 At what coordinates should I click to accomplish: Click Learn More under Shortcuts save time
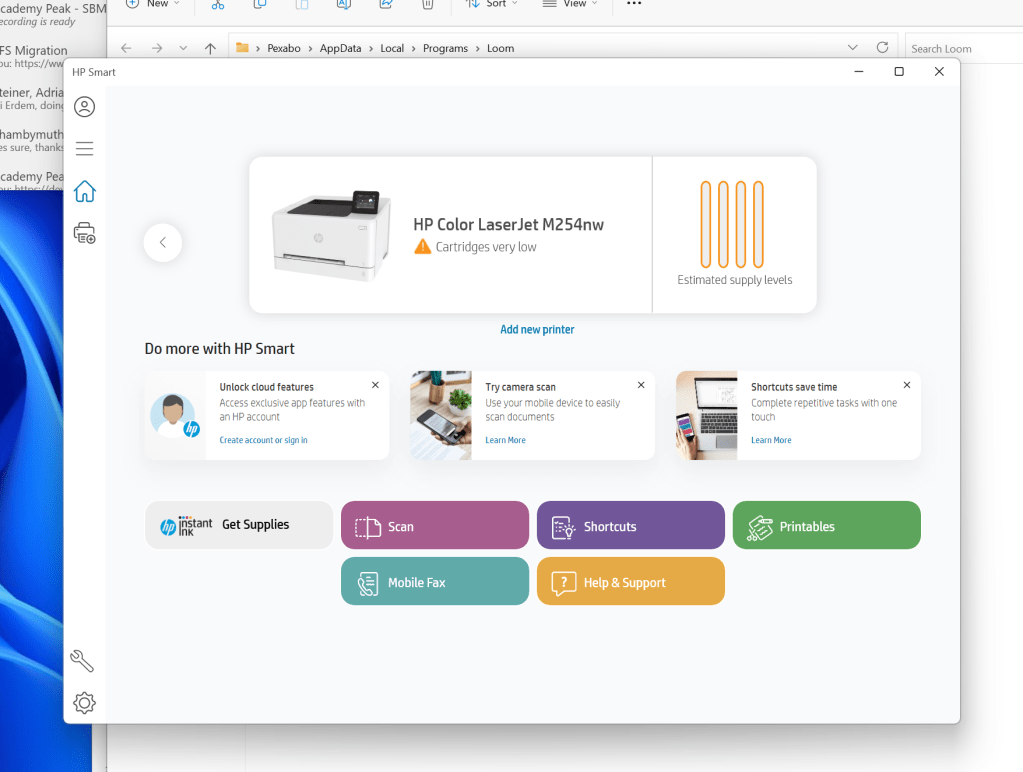click(x=771, y=440)
